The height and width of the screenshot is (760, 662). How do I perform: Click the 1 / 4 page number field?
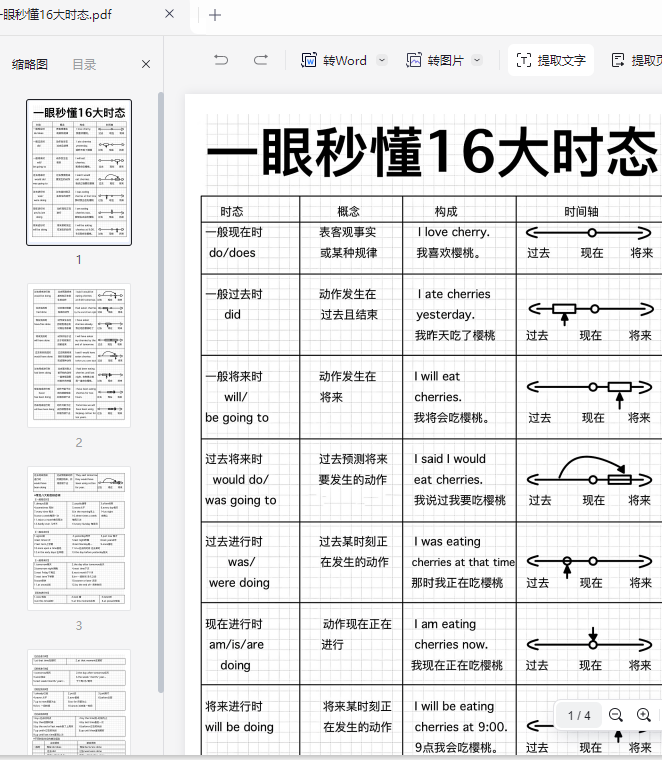point(580,715)
